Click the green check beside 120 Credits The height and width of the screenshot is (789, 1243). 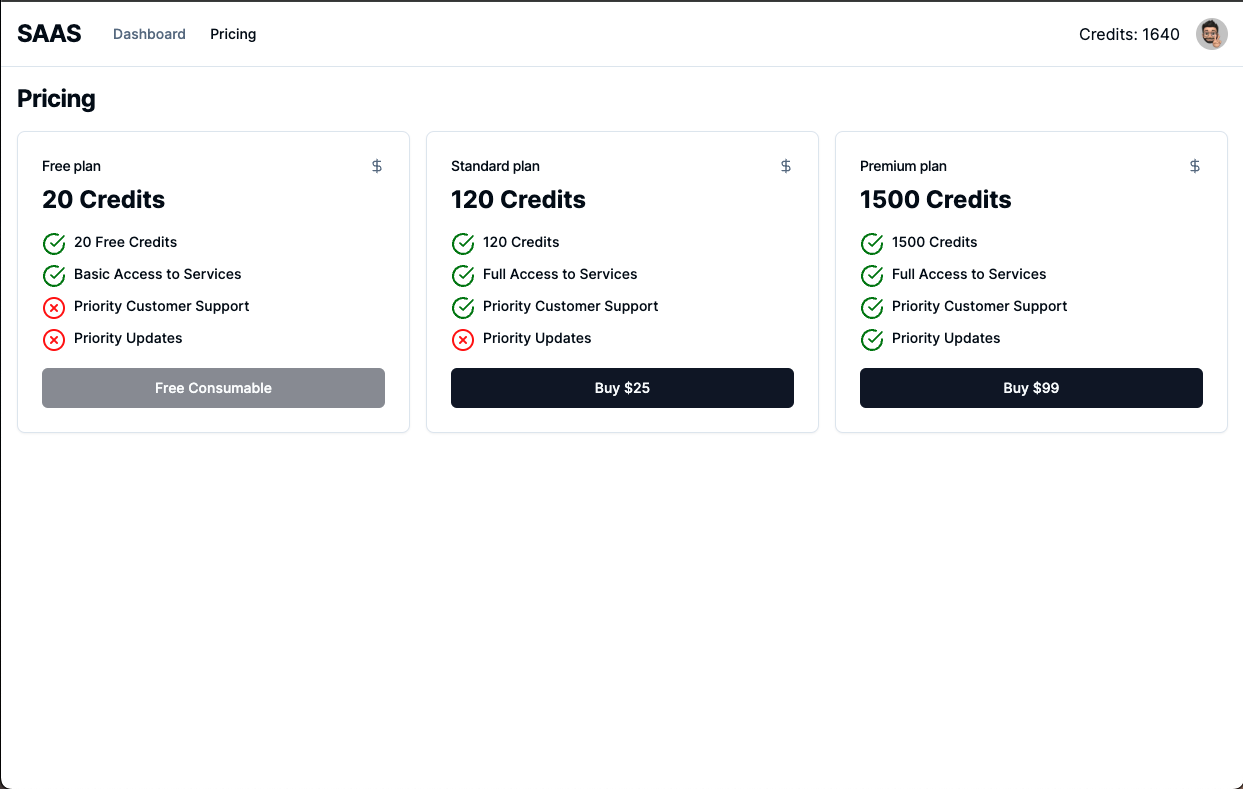(x=462, y=243)
